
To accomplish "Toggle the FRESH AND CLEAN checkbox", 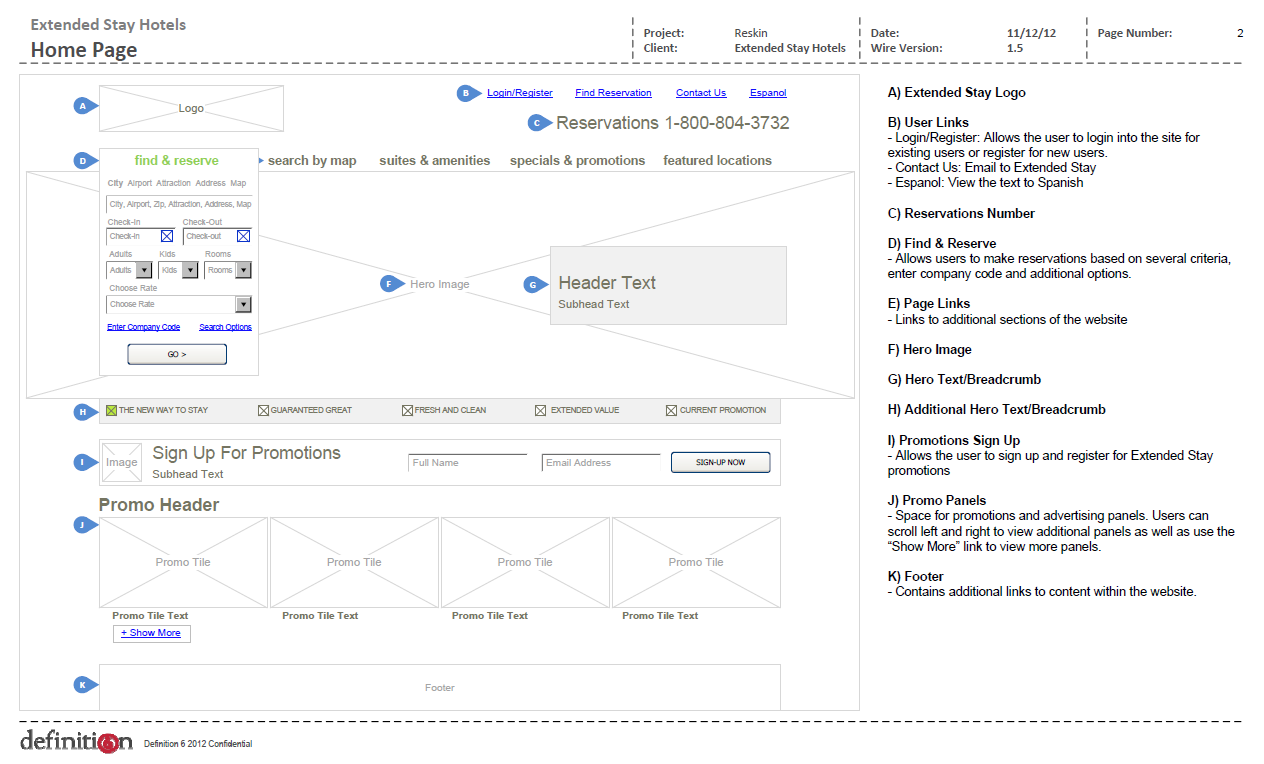I will [x=408, y=410].
